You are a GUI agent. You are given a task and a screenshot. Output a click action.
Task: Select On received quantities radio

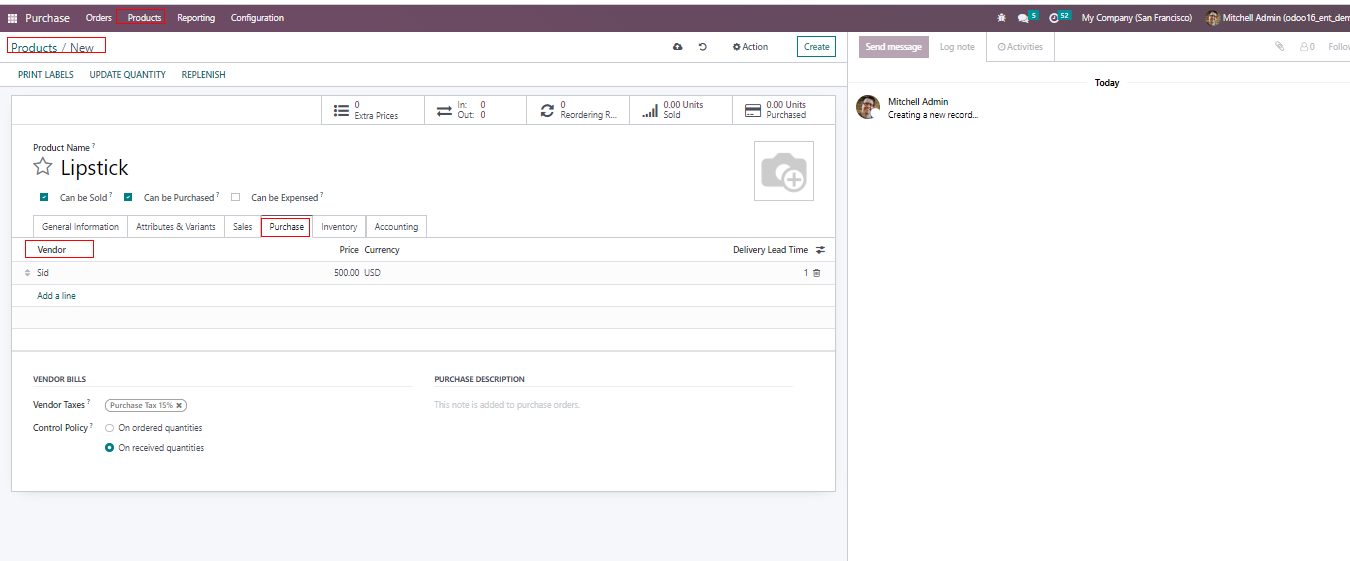(x=109, y=448)
